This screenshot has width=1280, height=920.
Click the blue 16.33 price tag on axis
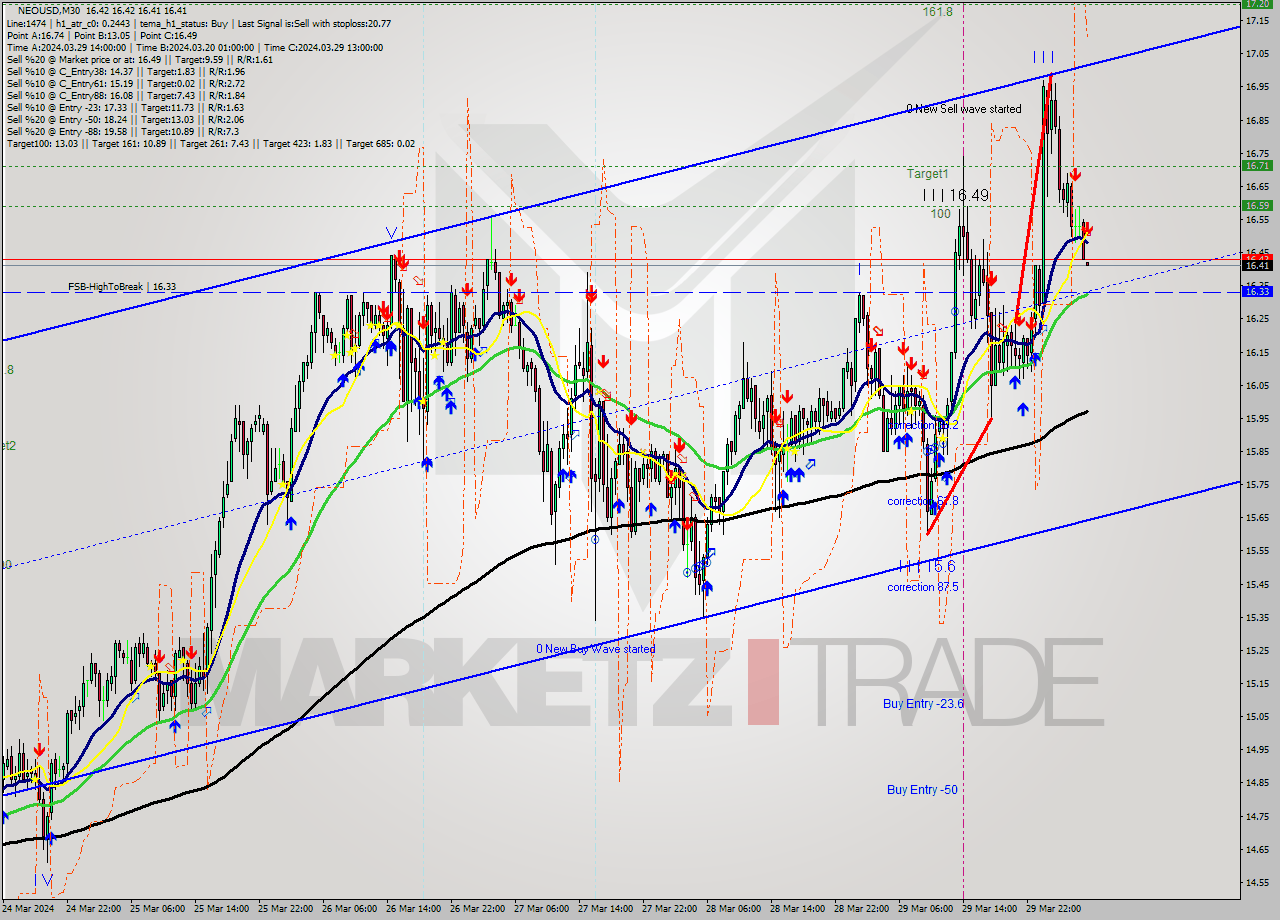click(1257, 291)
